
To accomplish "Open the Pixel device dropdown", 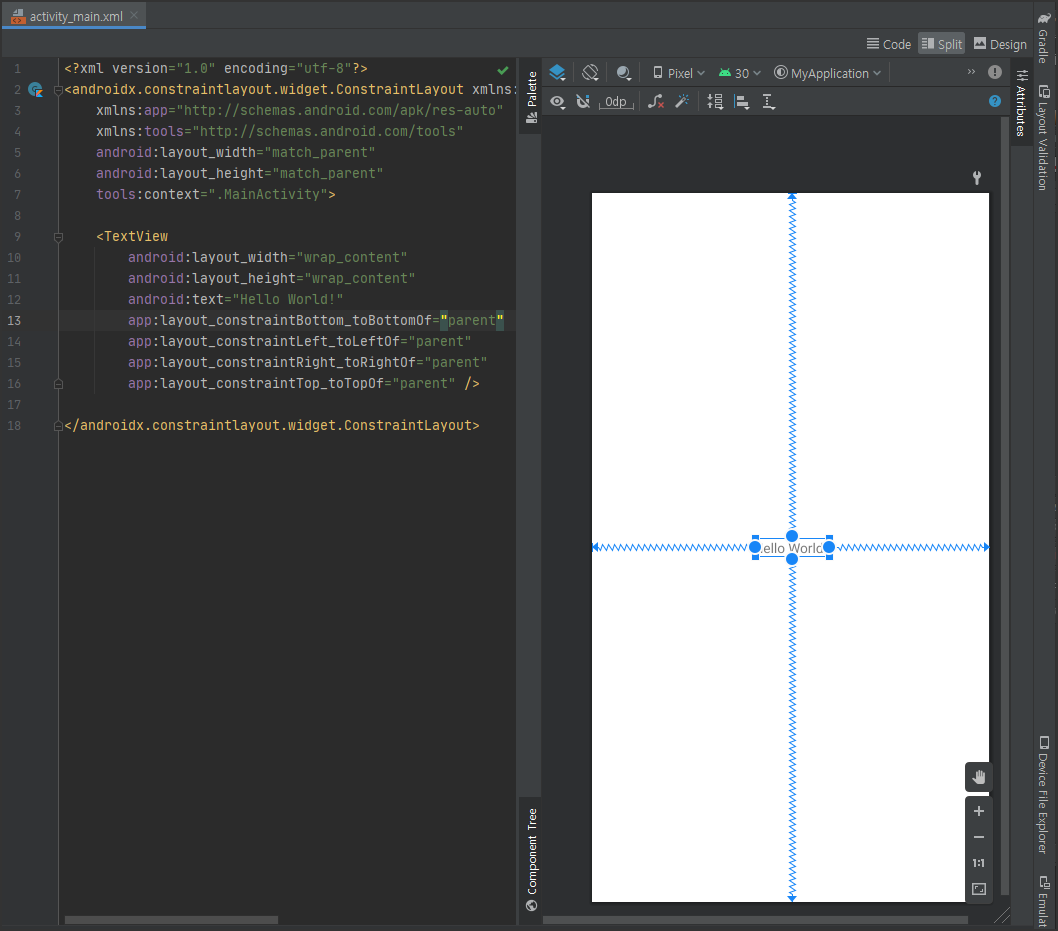I will pos(679,73).
